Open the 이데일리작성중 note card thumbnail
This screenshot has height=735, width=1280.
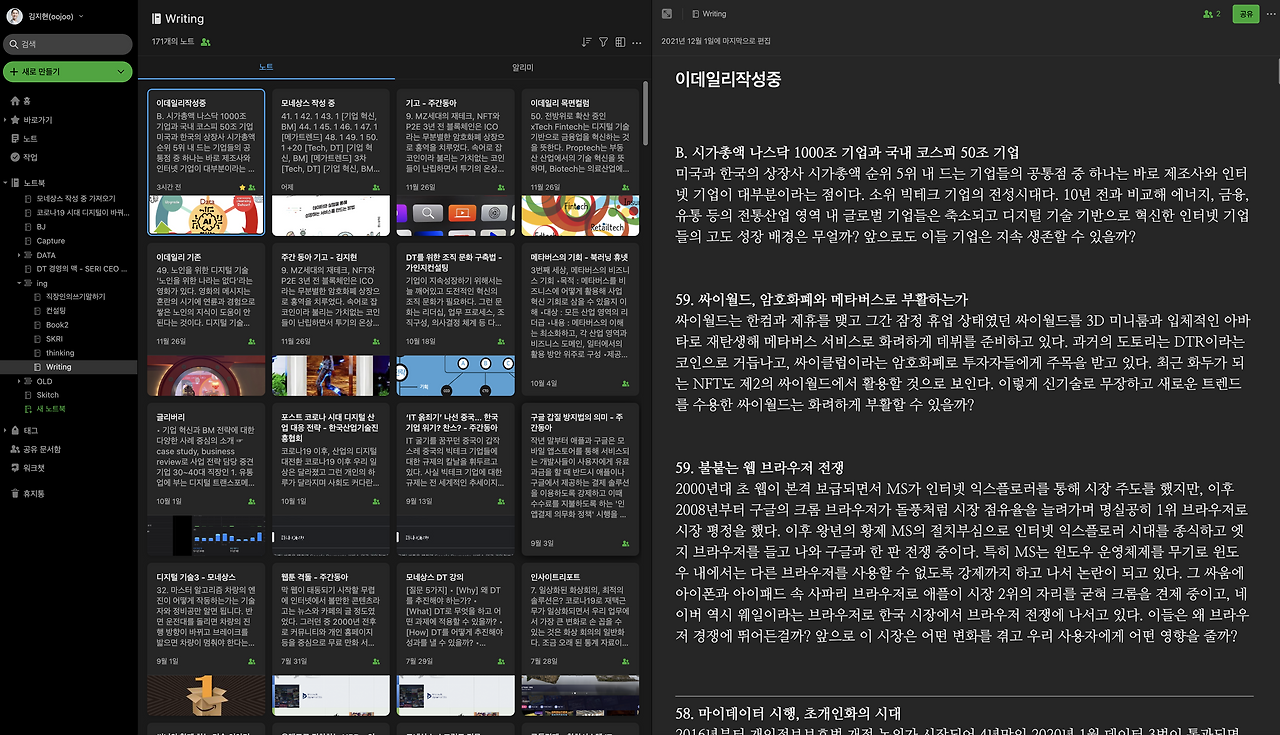pyautogui.click(x=206, y=215)
